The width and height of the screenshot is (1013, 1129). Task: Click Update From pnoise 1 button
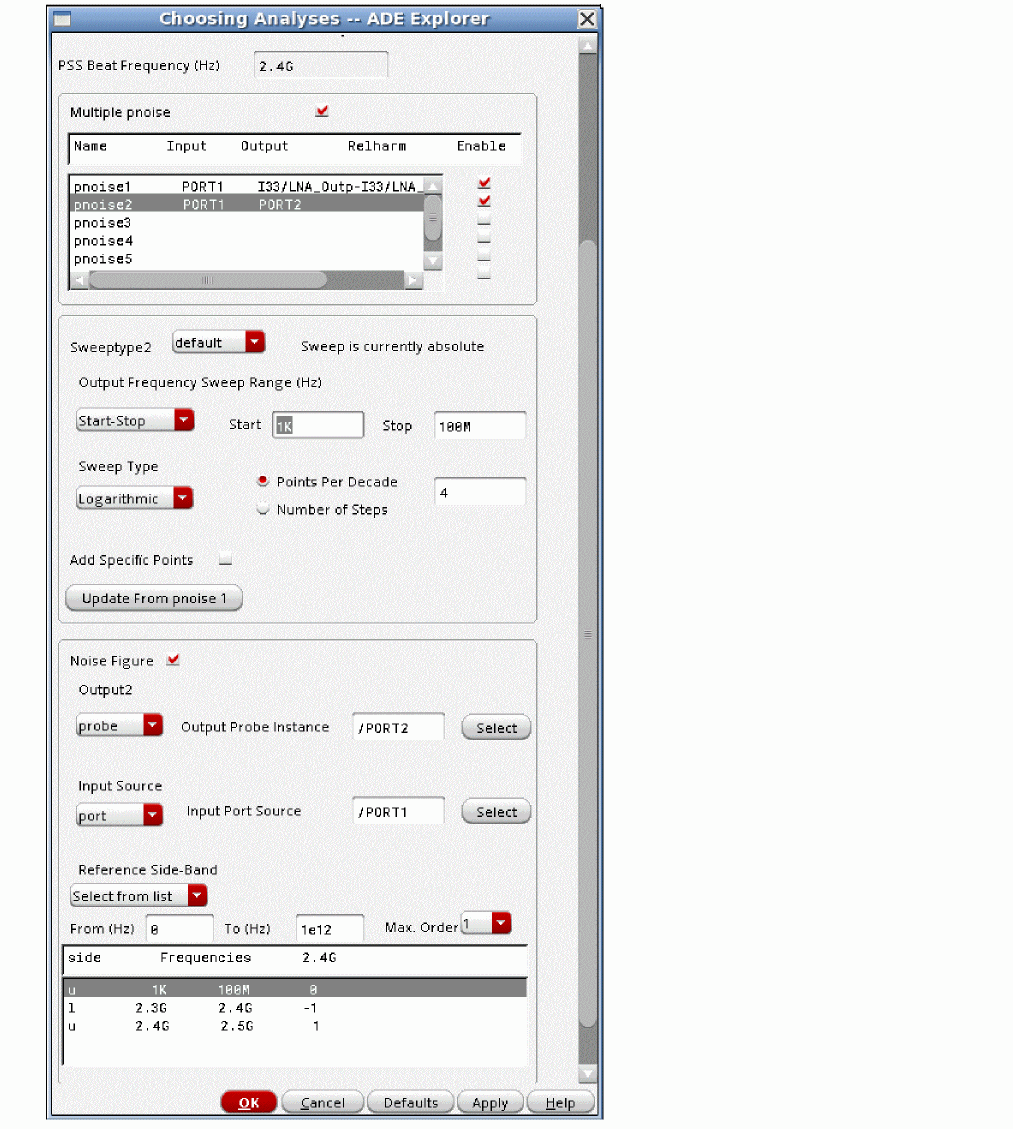tap(154, 598)
